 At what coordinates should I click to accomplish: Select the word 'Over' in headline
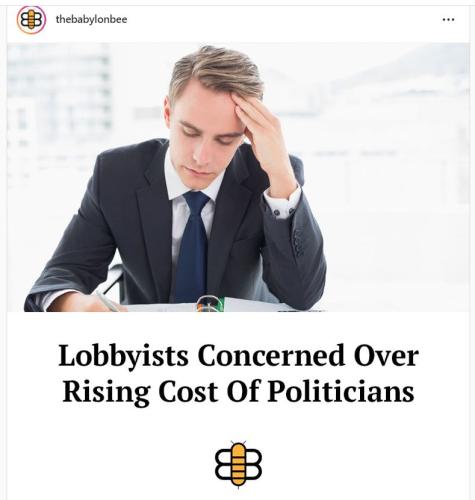coord(386,355)
